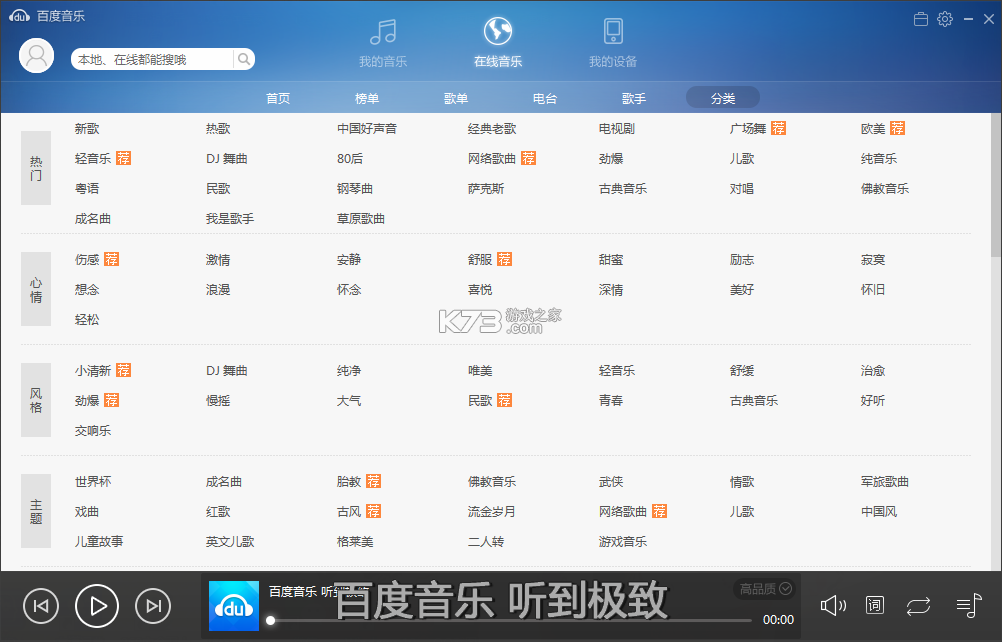Play the previous track
Viewport: 1002px width, 642px height.
pyautogui.click(x=41, y=606)
